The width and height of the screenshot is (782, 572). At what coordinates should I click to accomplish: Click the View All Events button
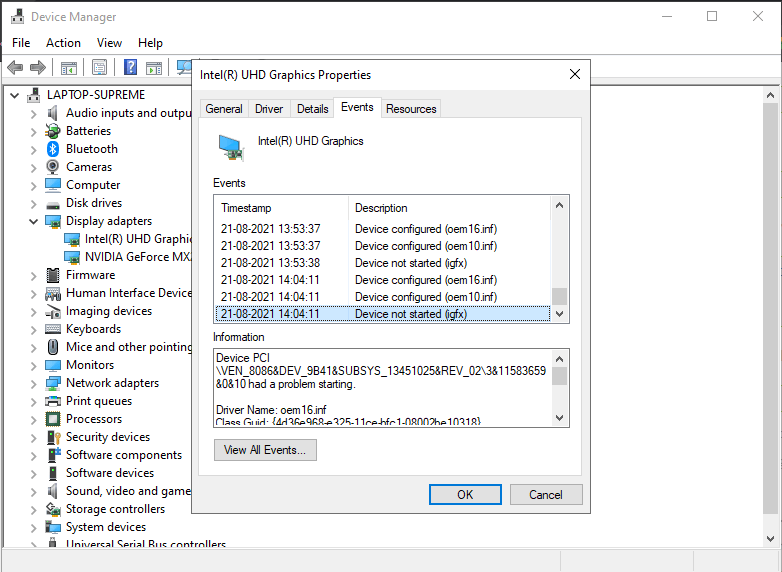click(x=265, y=450)
